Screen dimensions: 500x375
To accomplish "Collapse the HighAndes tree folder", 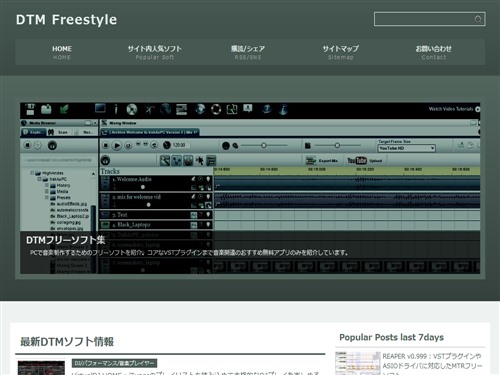I will (x=32, y=173).
